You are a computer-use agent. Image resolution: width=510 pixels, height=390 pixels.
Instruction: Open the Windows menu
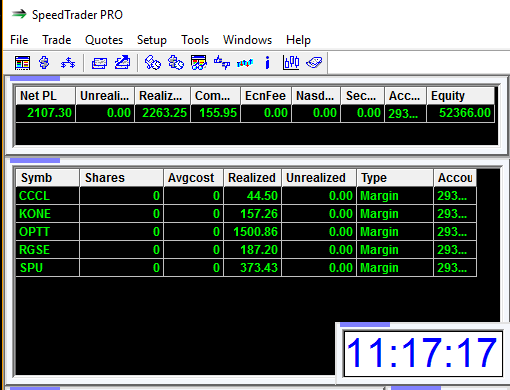coord(247,40)
